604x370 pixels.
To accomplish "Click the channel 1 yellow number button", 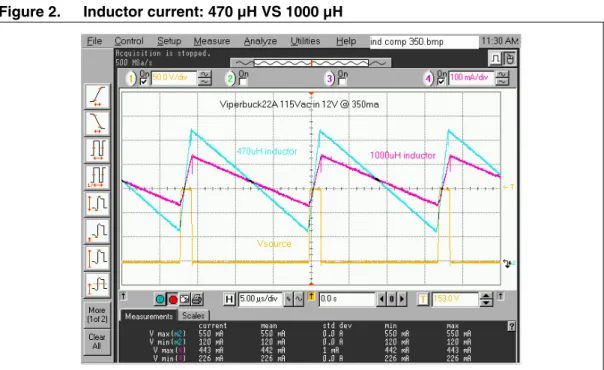I will point(131,79).
